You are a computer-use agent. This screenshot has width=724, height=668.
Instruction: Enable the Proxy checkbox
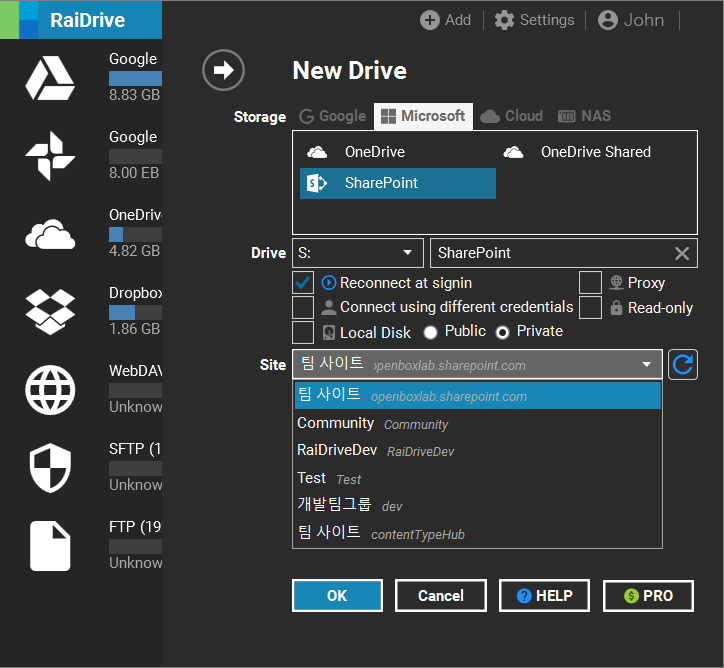[x=591, y=283]
